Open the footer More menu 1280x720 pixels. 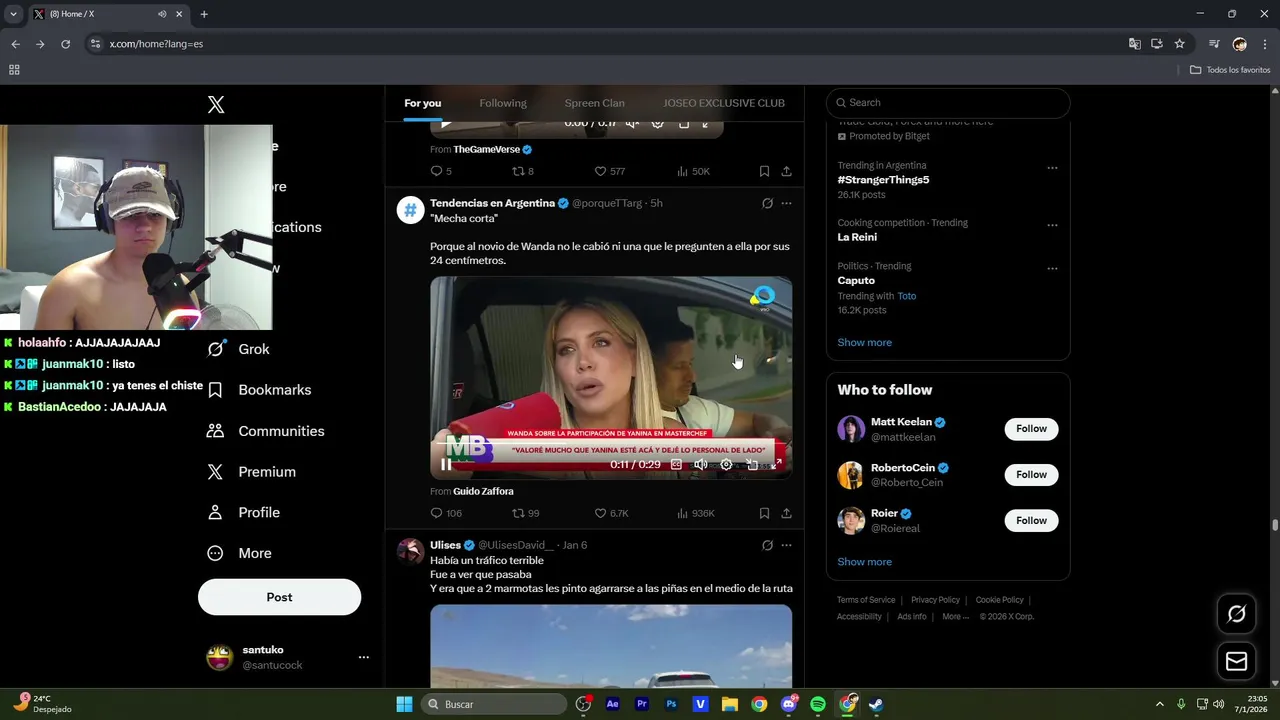[x=955, y=617]
